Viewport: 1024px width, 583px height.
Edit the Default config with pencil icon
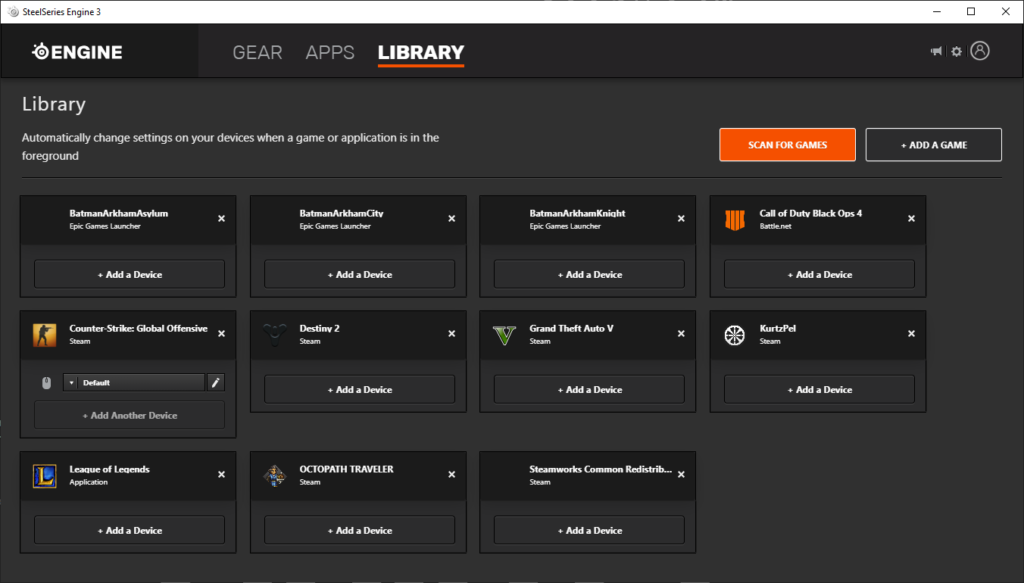[x=216, y=383]
